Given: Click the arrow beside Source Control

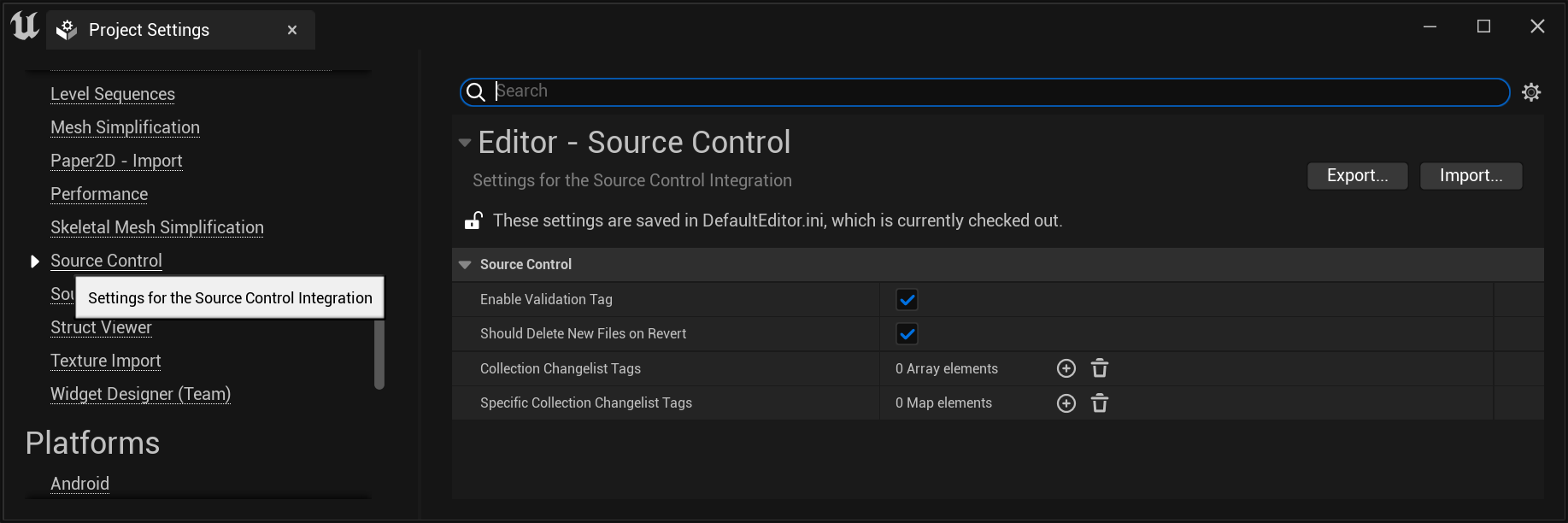Looking at the screenshot, I should coord(34,261).
